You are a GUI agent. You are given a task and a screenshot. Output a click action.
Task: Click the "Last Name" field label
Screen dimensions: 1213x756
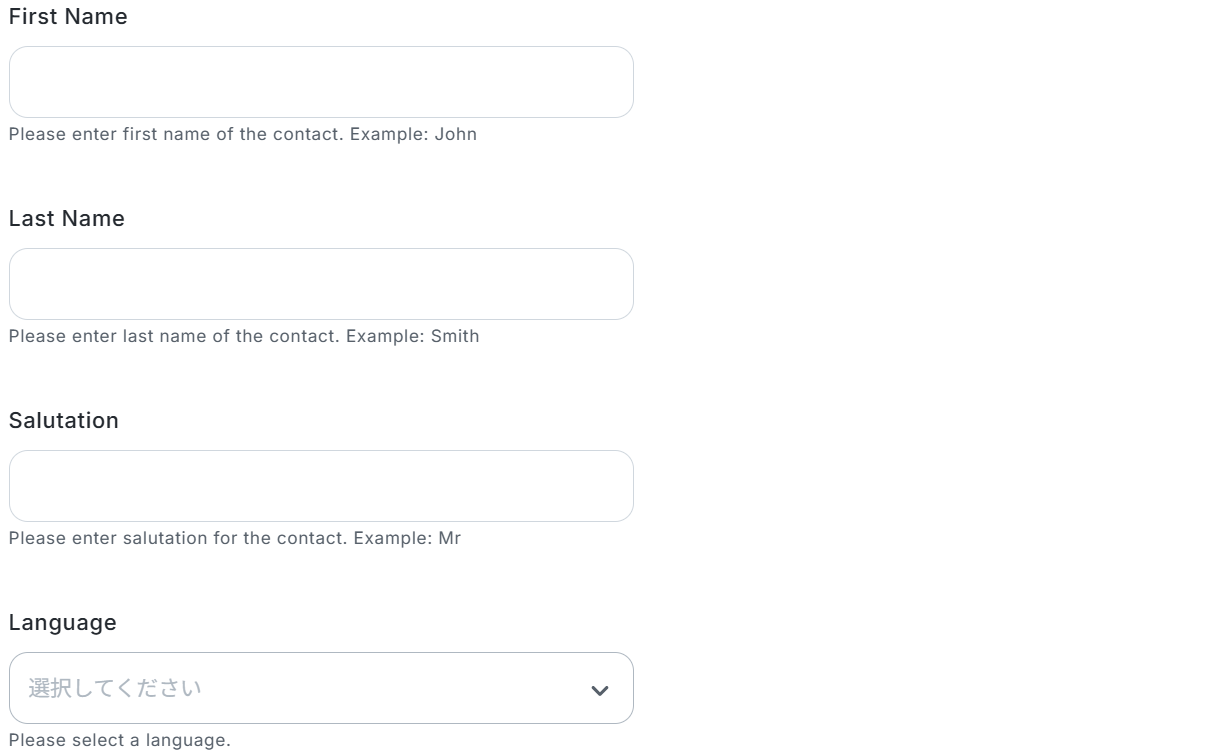click(x=67, y=219)
